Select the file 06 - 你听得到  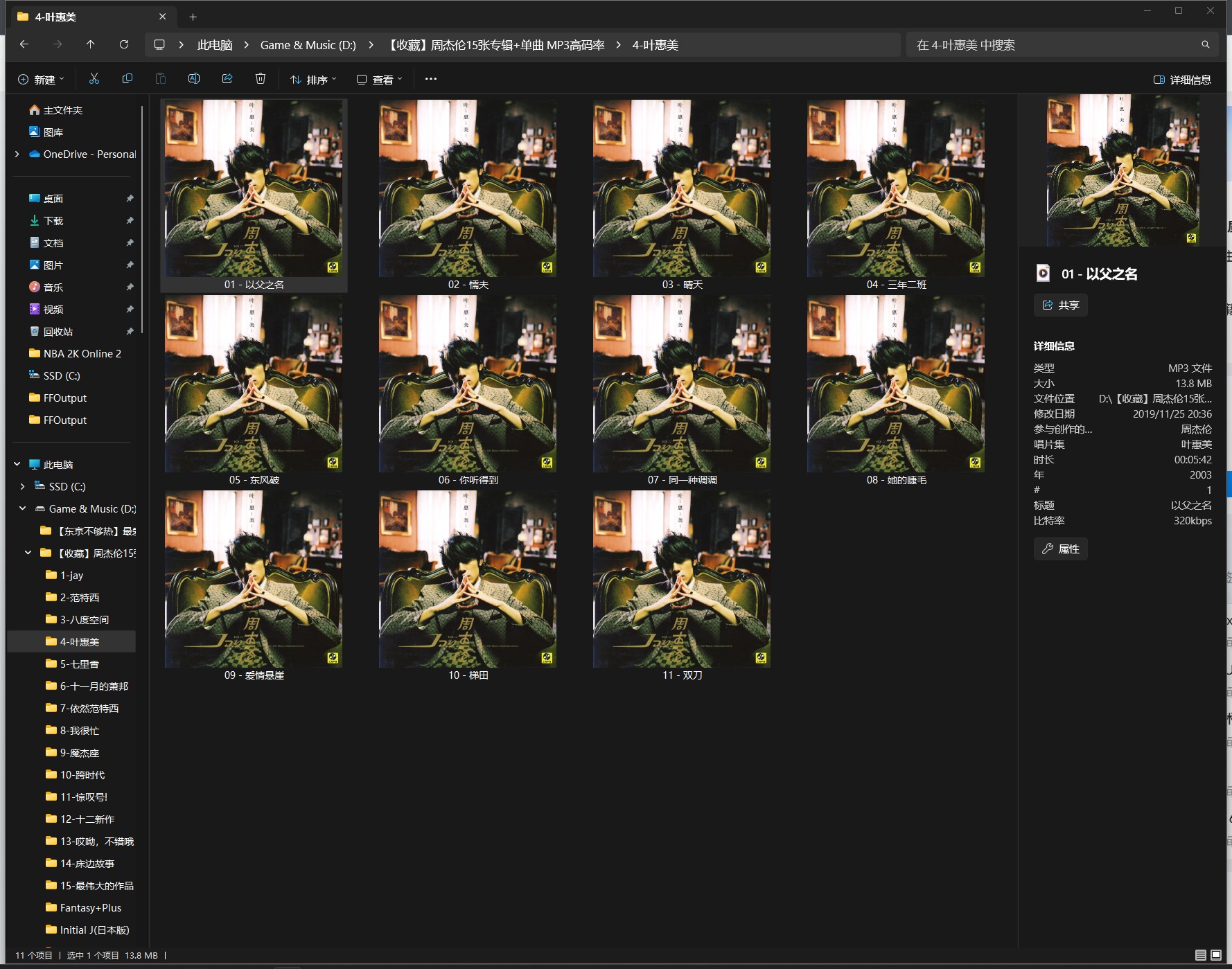(468, 391)
